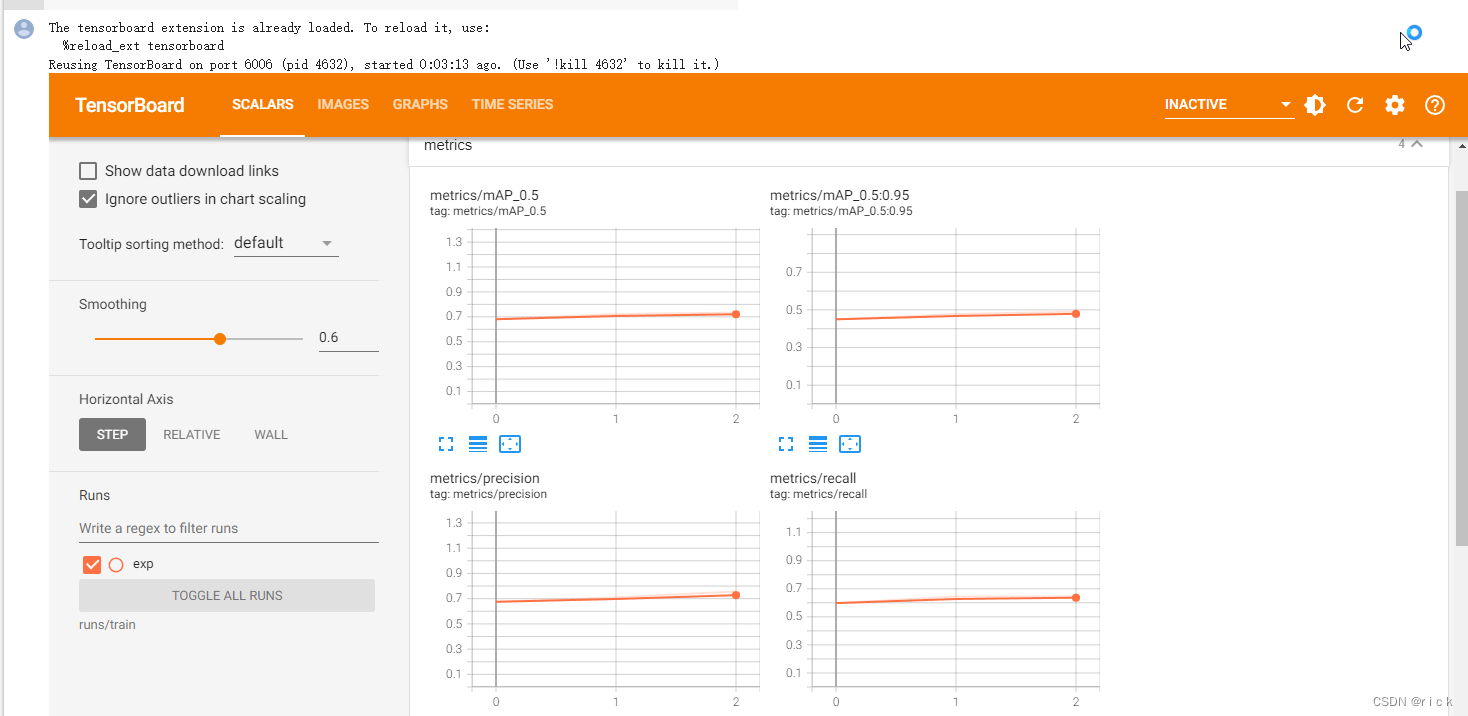Toggle y-axis log scale for mAP_0.5 chart
Viewport: 1468px width, 716px height.
tap(478, 444)
